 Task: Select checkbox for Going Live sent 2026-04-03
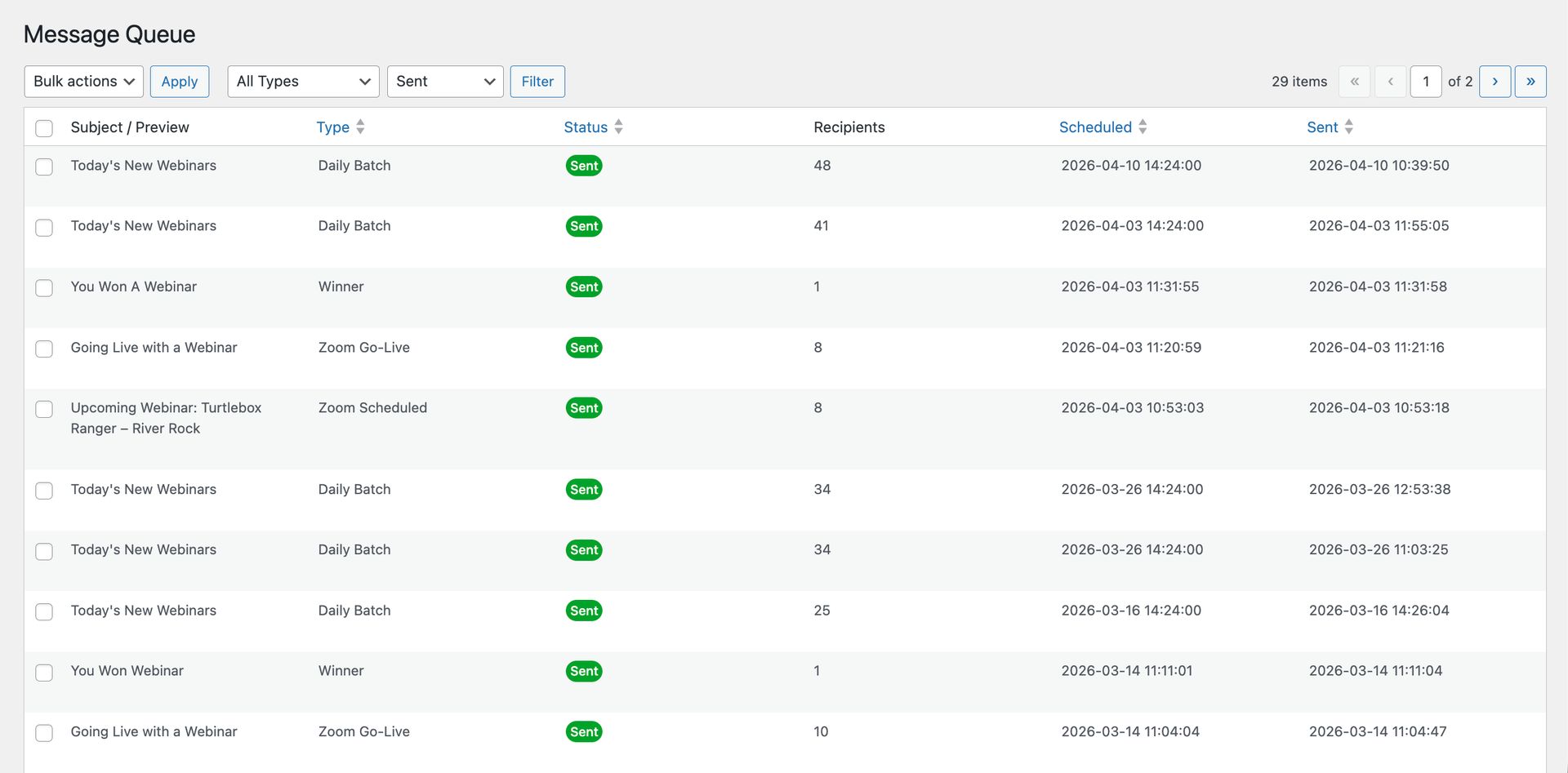[x=44, y=349]
